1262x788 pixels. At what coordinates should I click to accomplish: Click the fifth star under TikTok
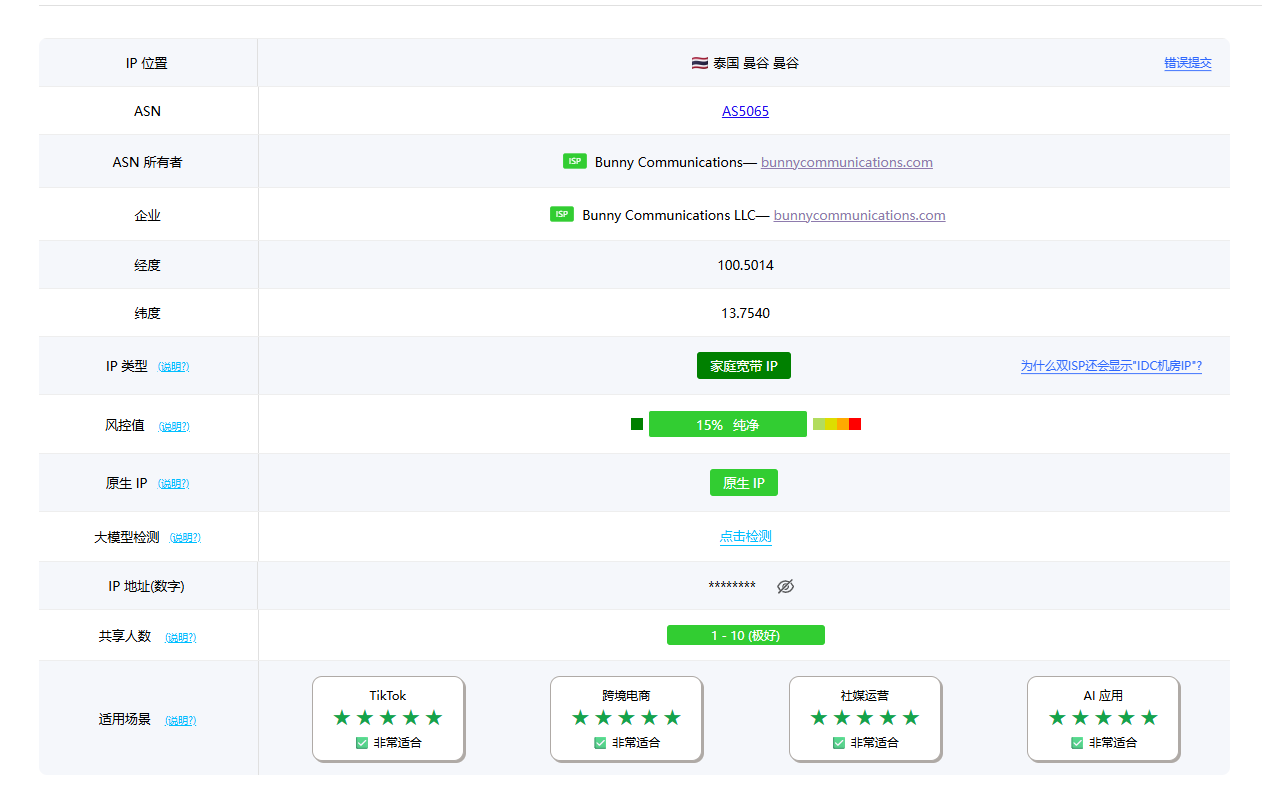pos(434,717)
